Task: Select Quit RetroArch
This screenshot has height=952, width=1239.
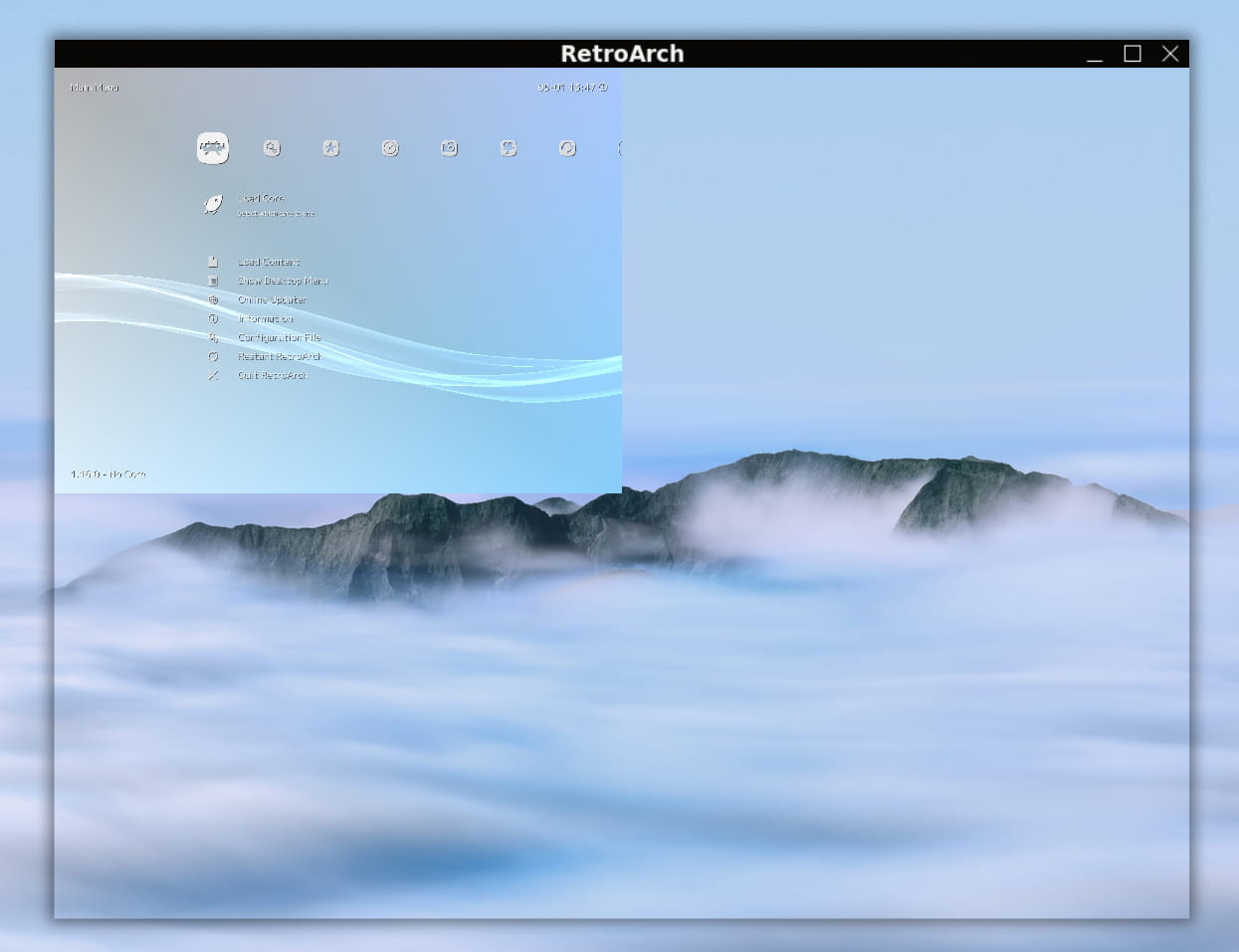Action: pos(273,375)
